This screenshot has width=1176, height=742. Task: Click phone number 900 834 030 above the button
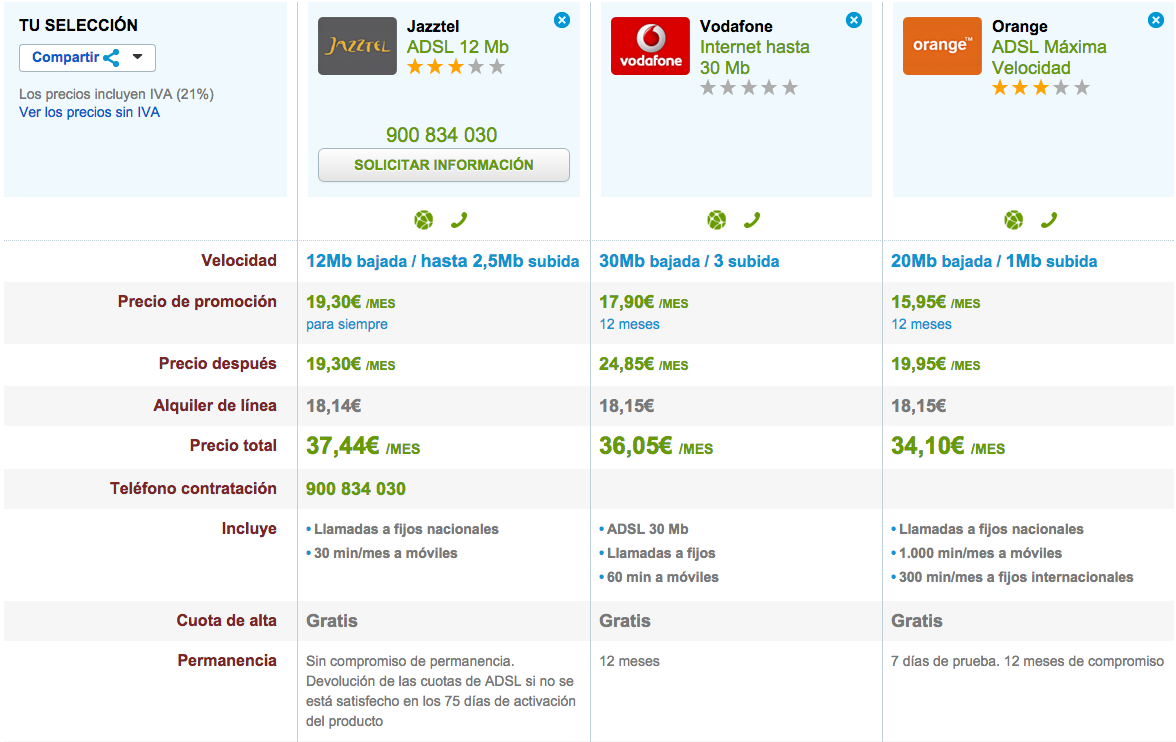[x=442, y=135]
